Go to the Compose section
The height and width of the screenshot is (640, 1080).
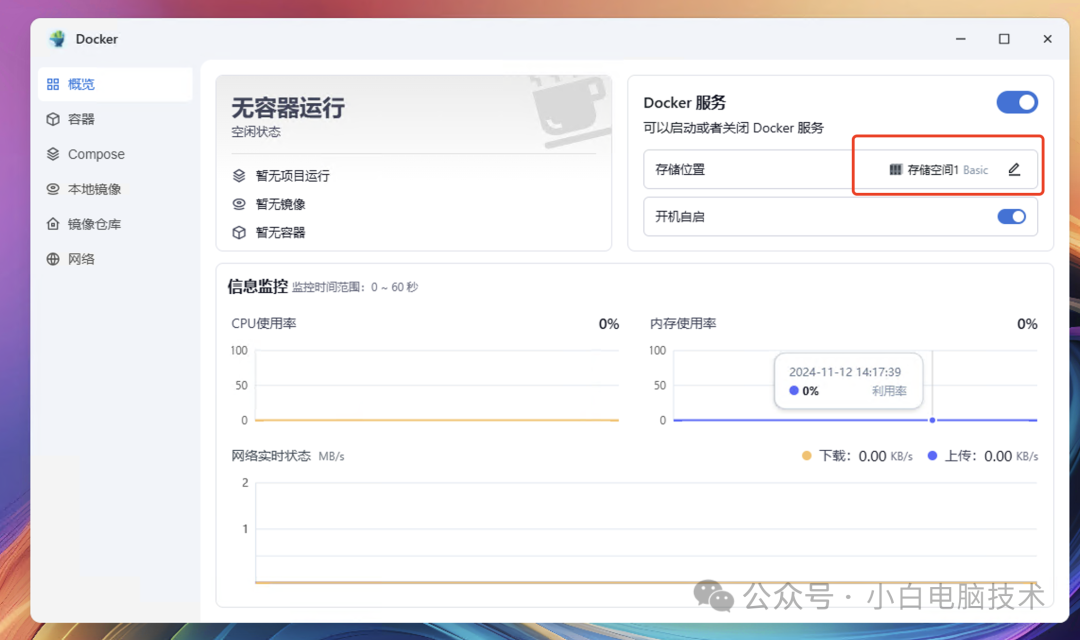[x=115, y=154]
